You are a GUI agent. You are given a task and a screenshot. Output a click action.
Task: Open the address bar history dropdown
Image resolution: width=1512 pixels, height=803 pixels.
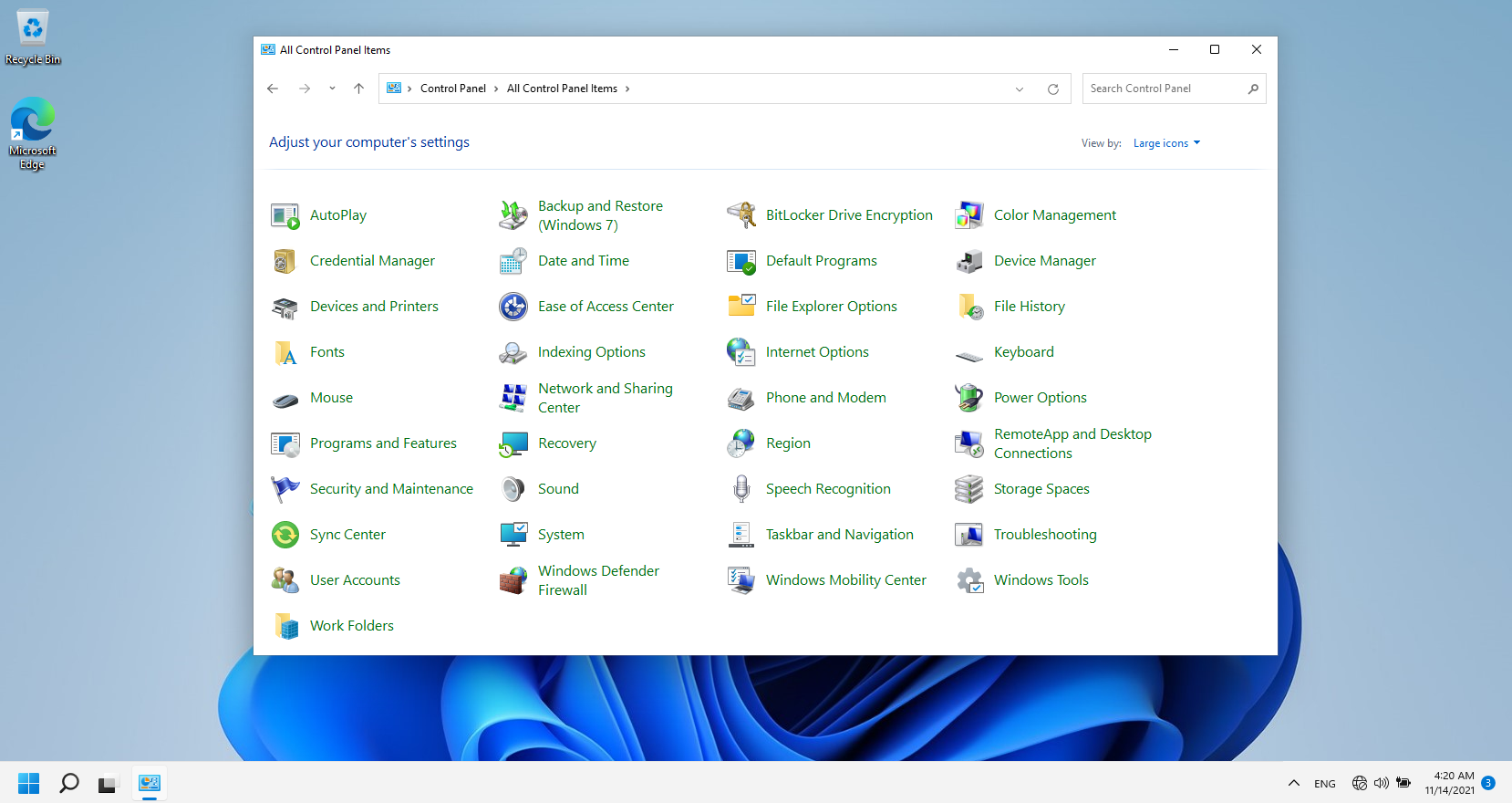coord(1019,89)
